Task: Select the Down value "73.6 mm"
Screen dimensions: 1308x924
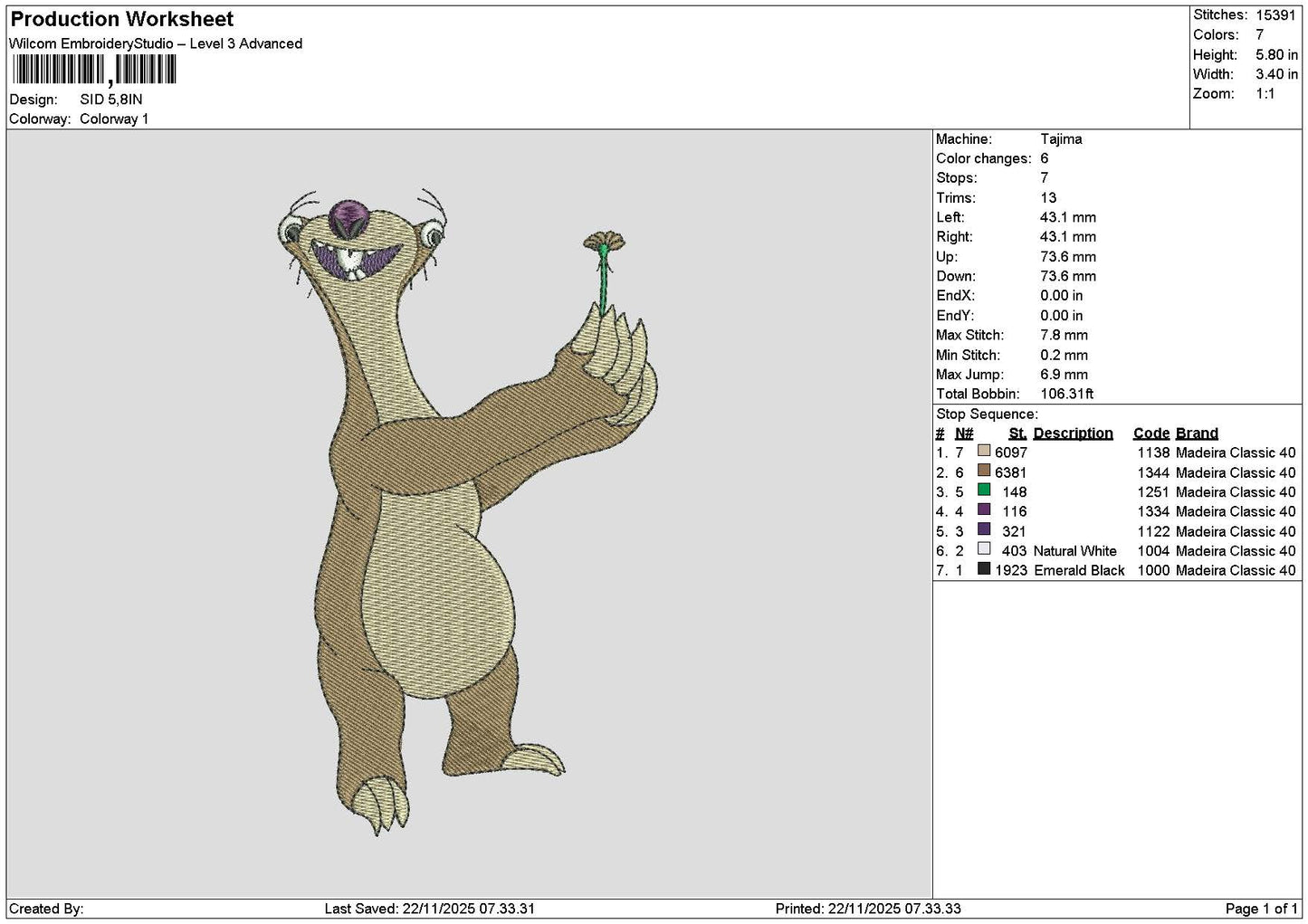Action: (x=1068, y=277)
